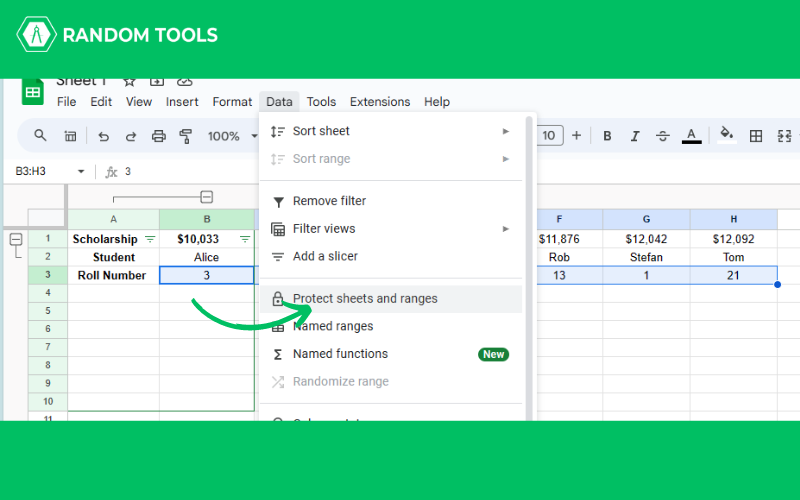Viewport: 800px width, 500px height.
Task: Collapse the column group minus button
Action: coord(207,197)
